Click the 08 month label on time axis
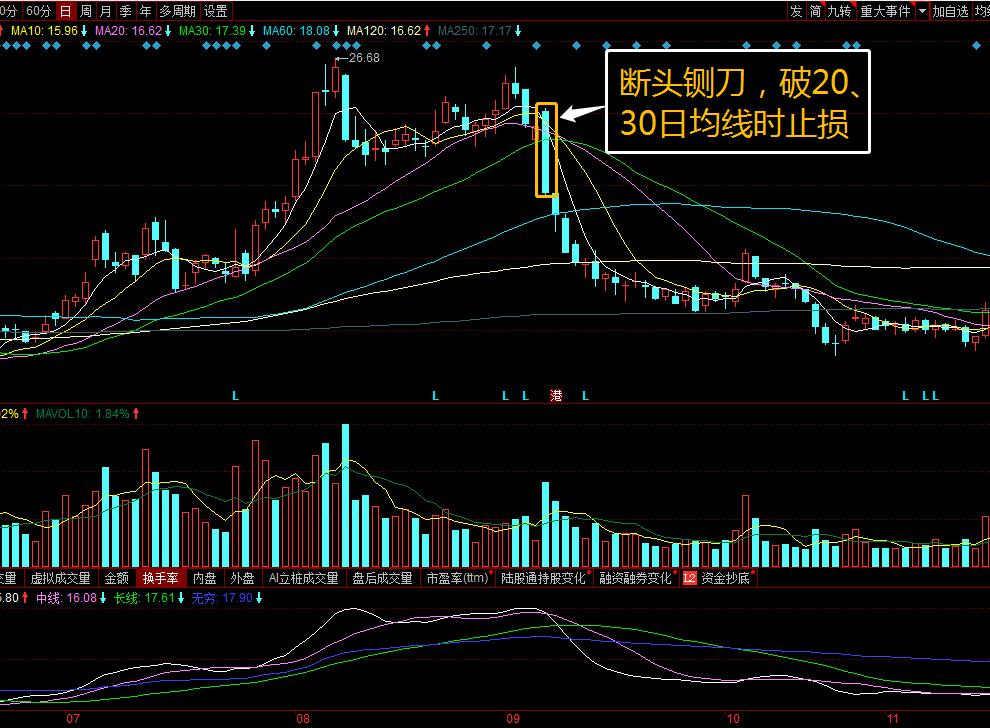Image resolution: width=990 pixels, height=728 pixels. pyautogui.click(x=303, y=718)
